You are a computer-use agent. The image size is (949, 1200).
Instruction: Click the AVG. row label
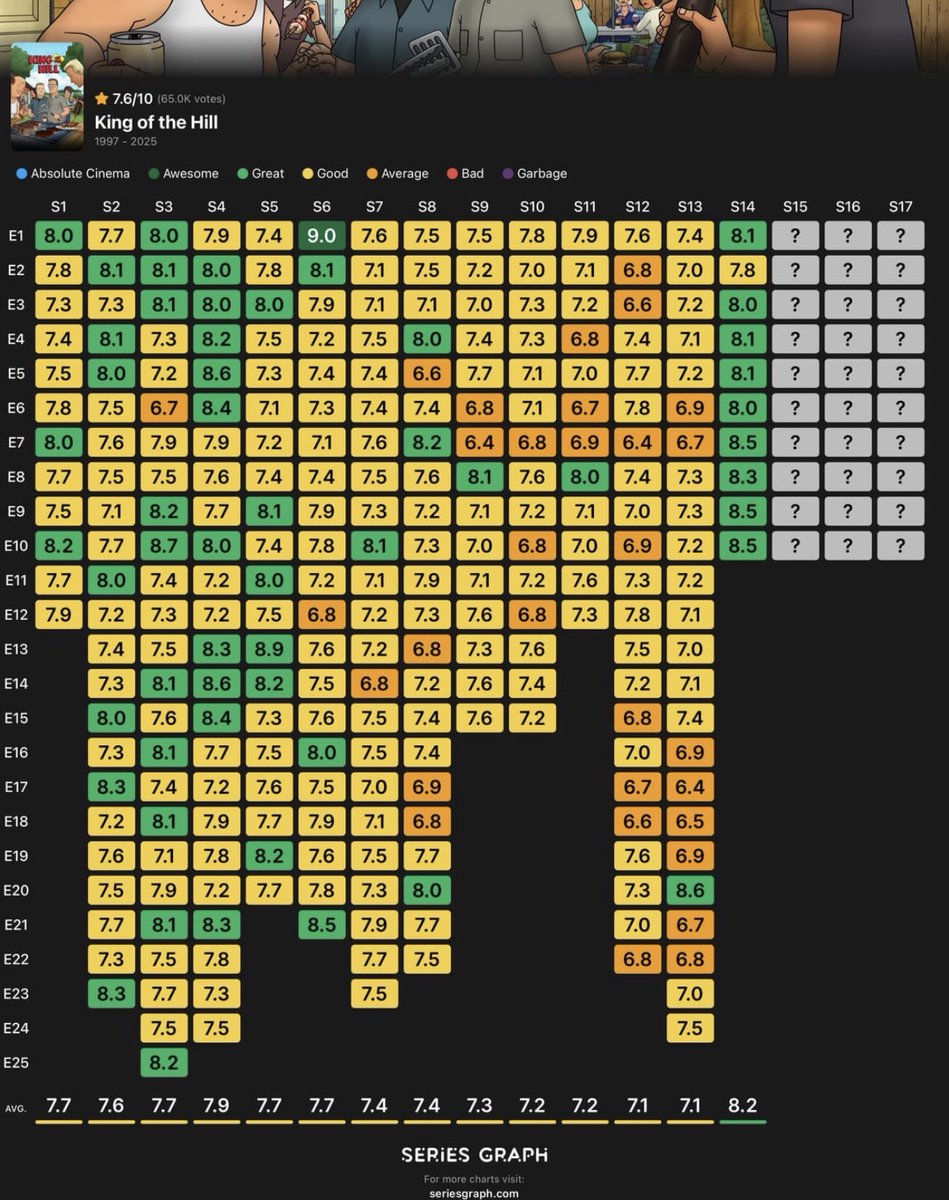point(14,1108)
